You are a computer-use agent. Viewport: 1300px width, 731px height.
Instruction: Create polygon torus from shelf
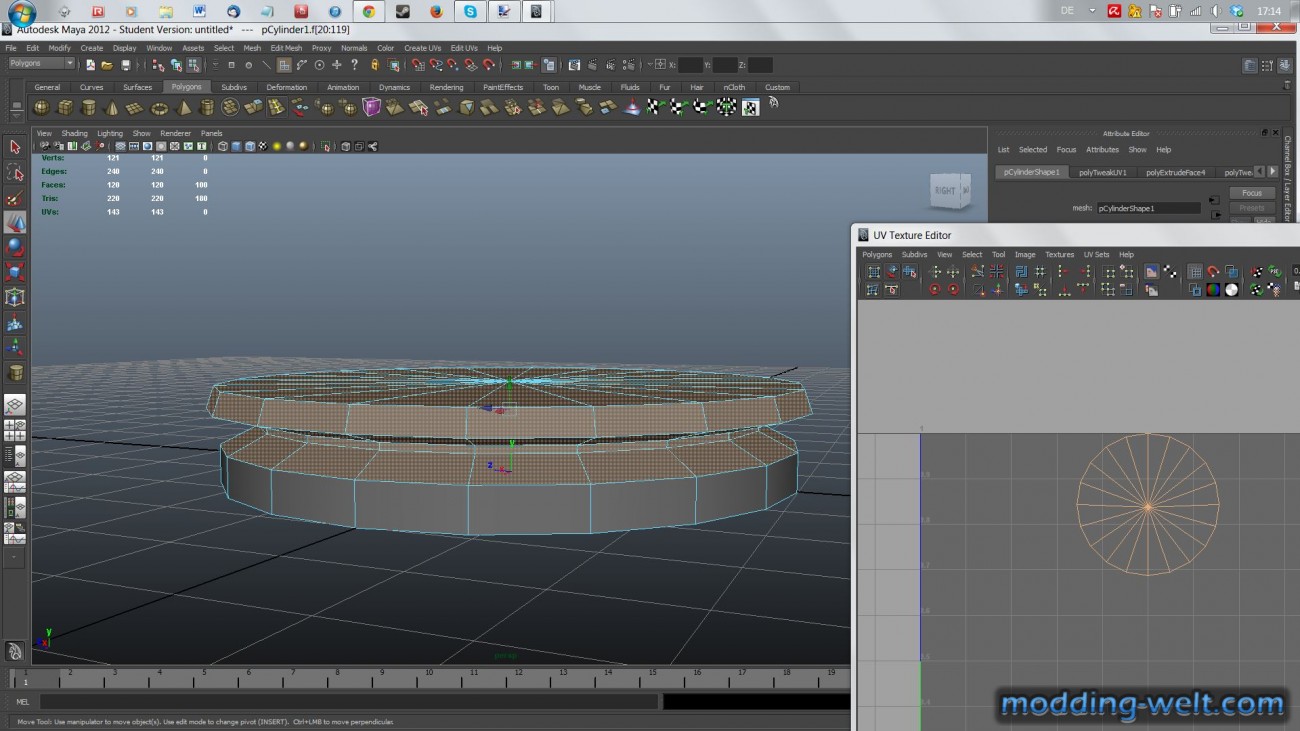tap(159, 107)
